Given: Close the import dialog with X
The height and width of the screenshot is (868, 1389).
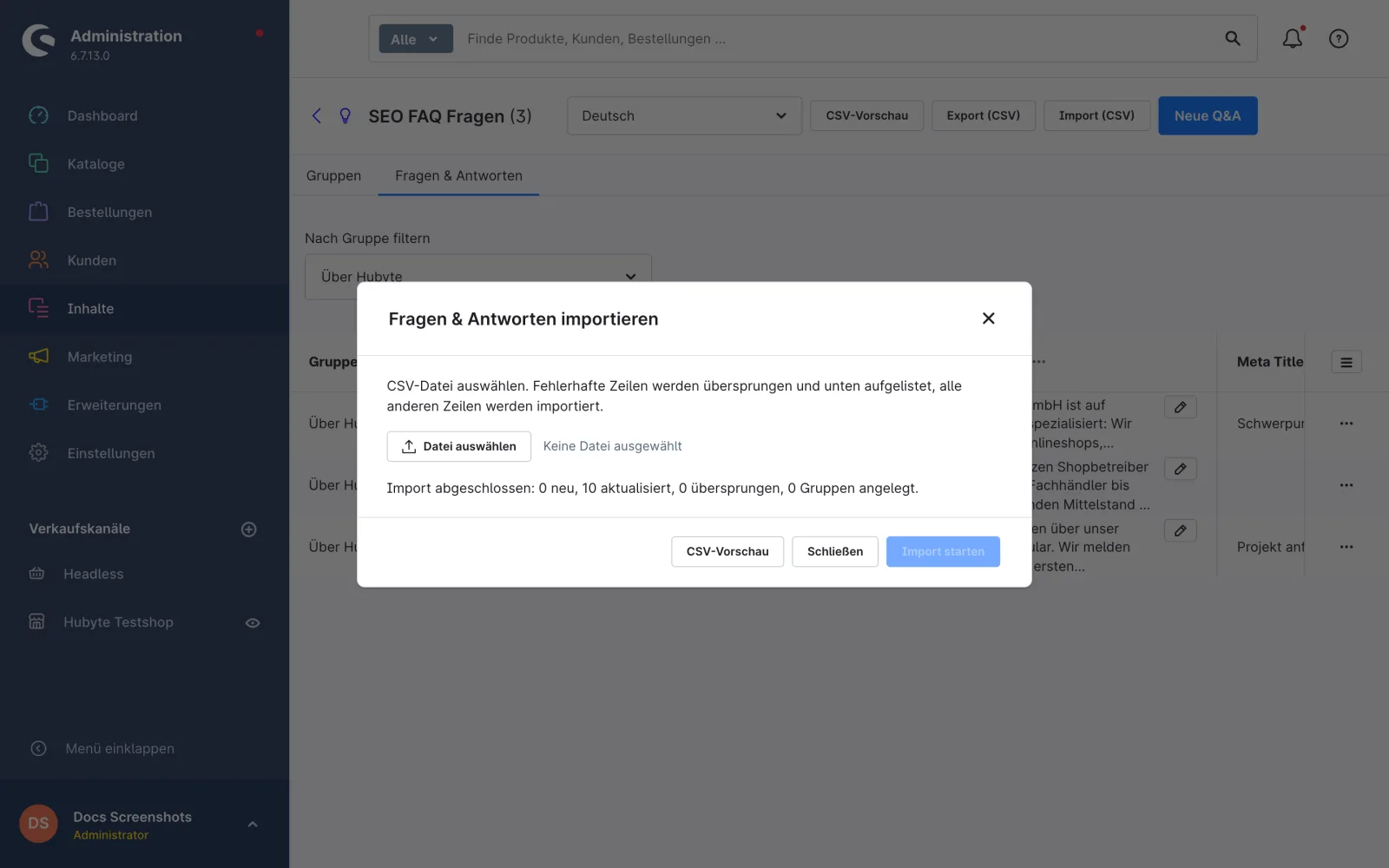Looking at the screenshot, I should click(x=988, y=319).
